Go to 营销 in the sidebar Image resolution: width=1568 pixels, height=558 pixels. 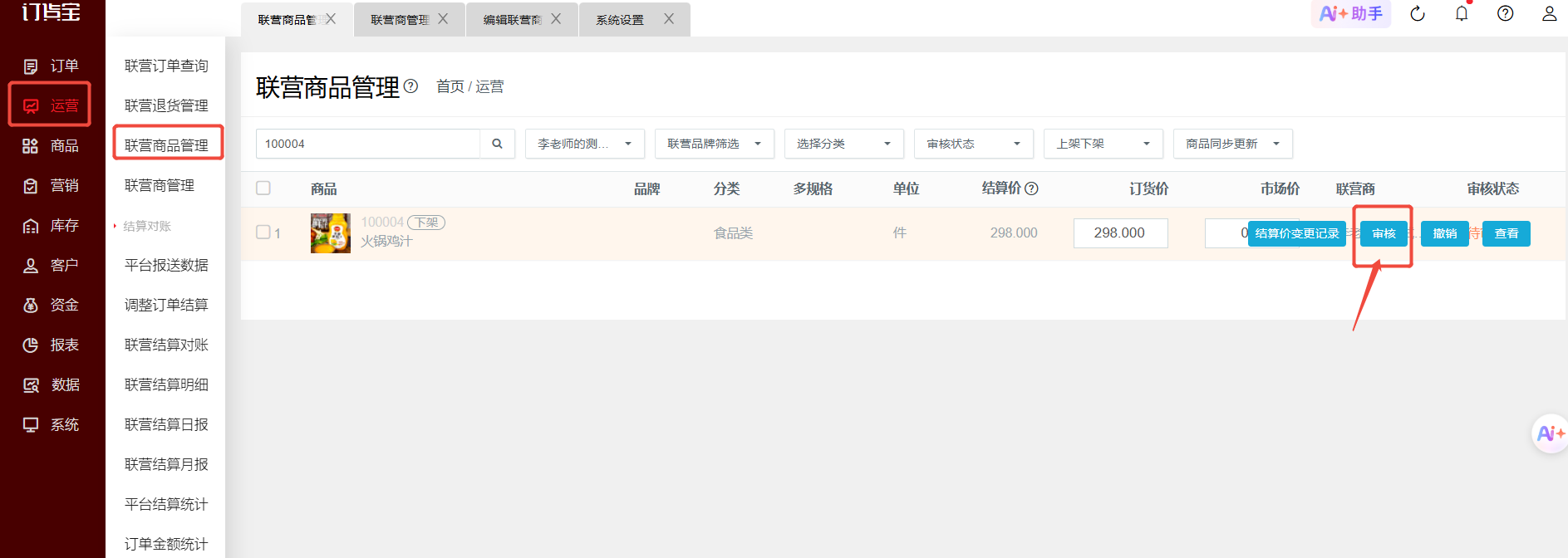52,185
